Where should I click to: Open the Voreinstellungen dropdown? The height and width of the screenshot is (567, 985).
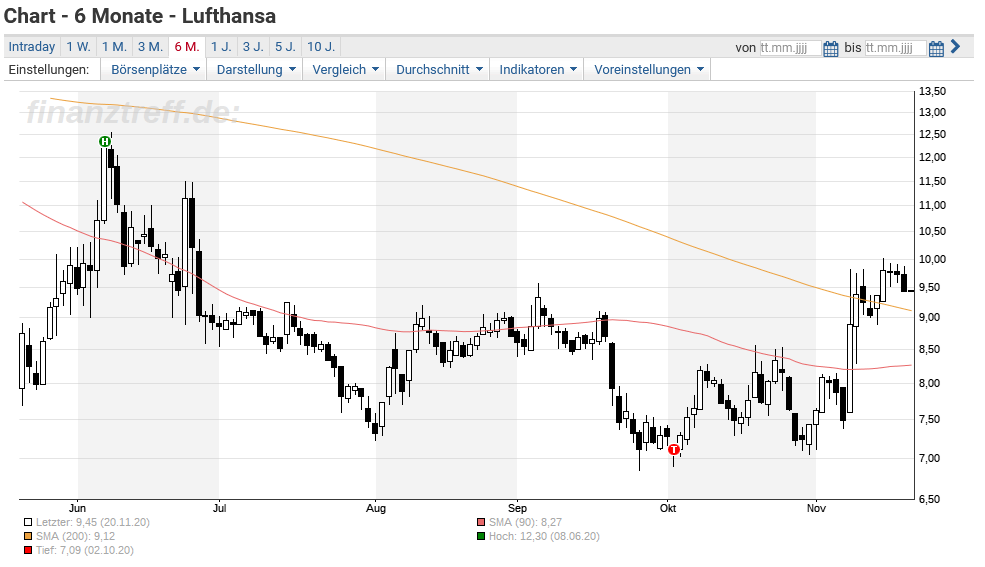coord(648,70)
